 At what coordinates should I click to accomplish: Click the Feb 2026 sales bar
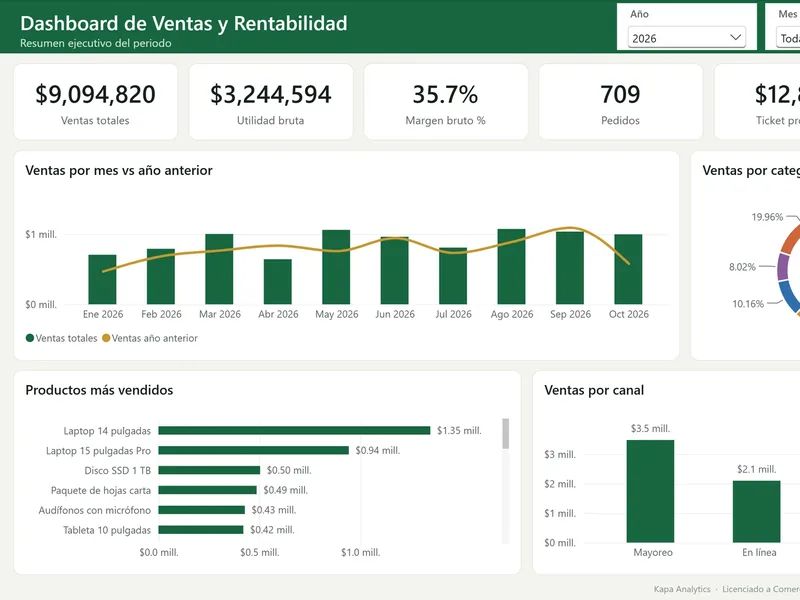161,277
